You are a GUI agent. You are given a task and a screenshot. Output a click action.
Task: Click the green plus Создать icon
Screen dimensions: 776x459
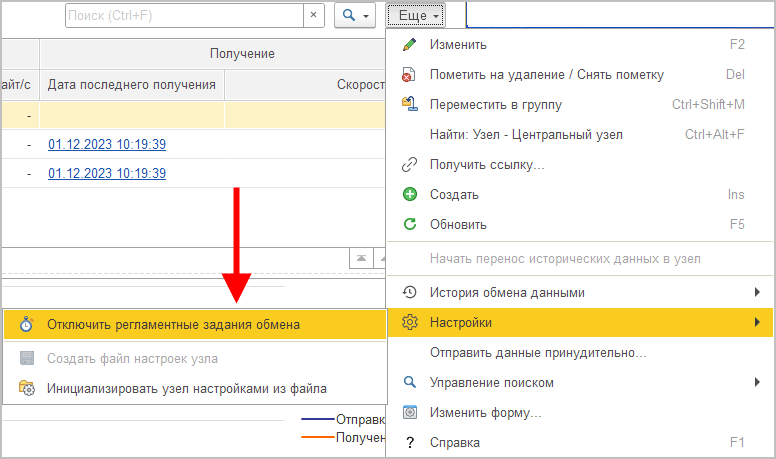click(409, 195)
